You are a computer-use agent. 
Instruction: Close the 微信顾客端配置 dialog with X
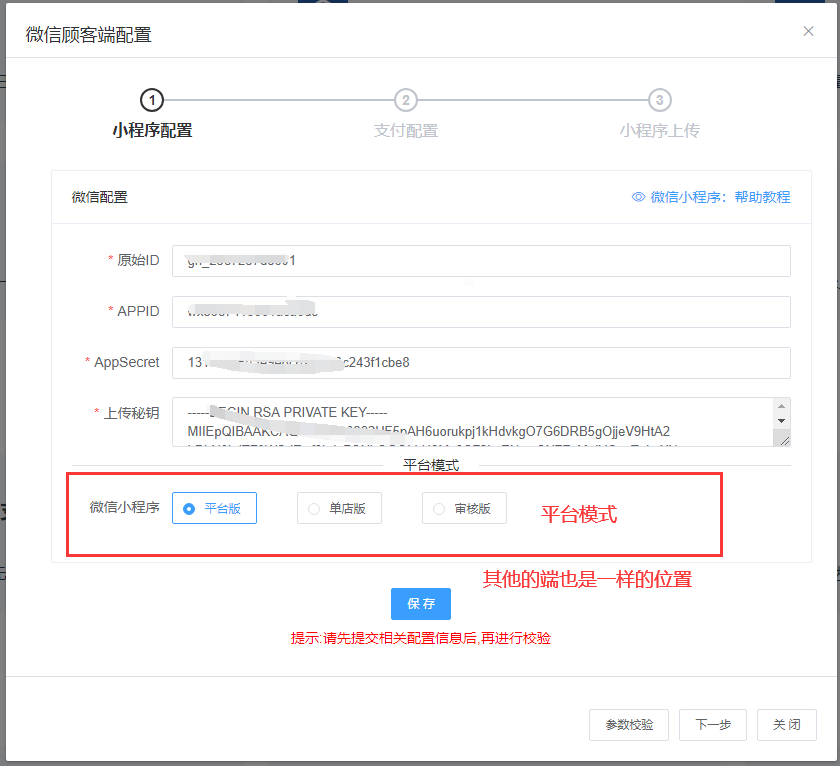(808, 32)
